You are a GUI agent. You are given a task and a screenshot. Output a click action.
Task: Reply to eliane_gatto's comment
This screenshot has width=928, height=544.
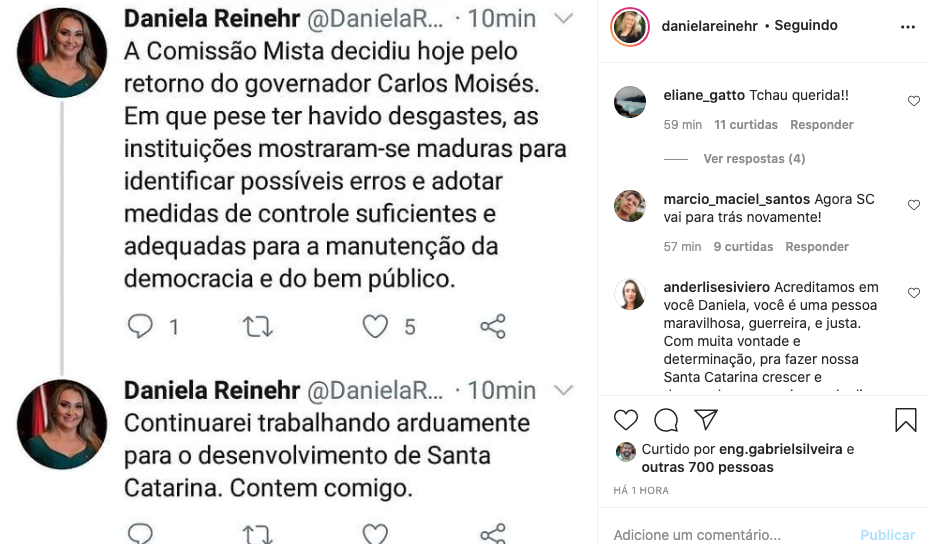click(x=821, y=125)
